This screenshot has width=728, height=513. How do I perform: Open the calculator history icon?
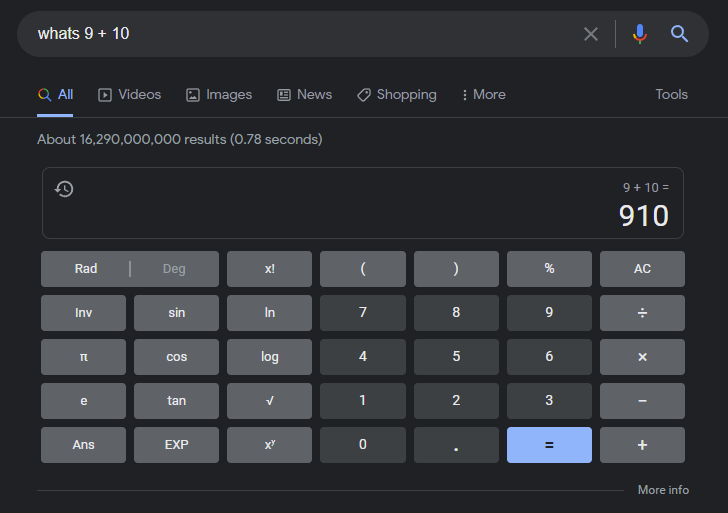point(64,189)
